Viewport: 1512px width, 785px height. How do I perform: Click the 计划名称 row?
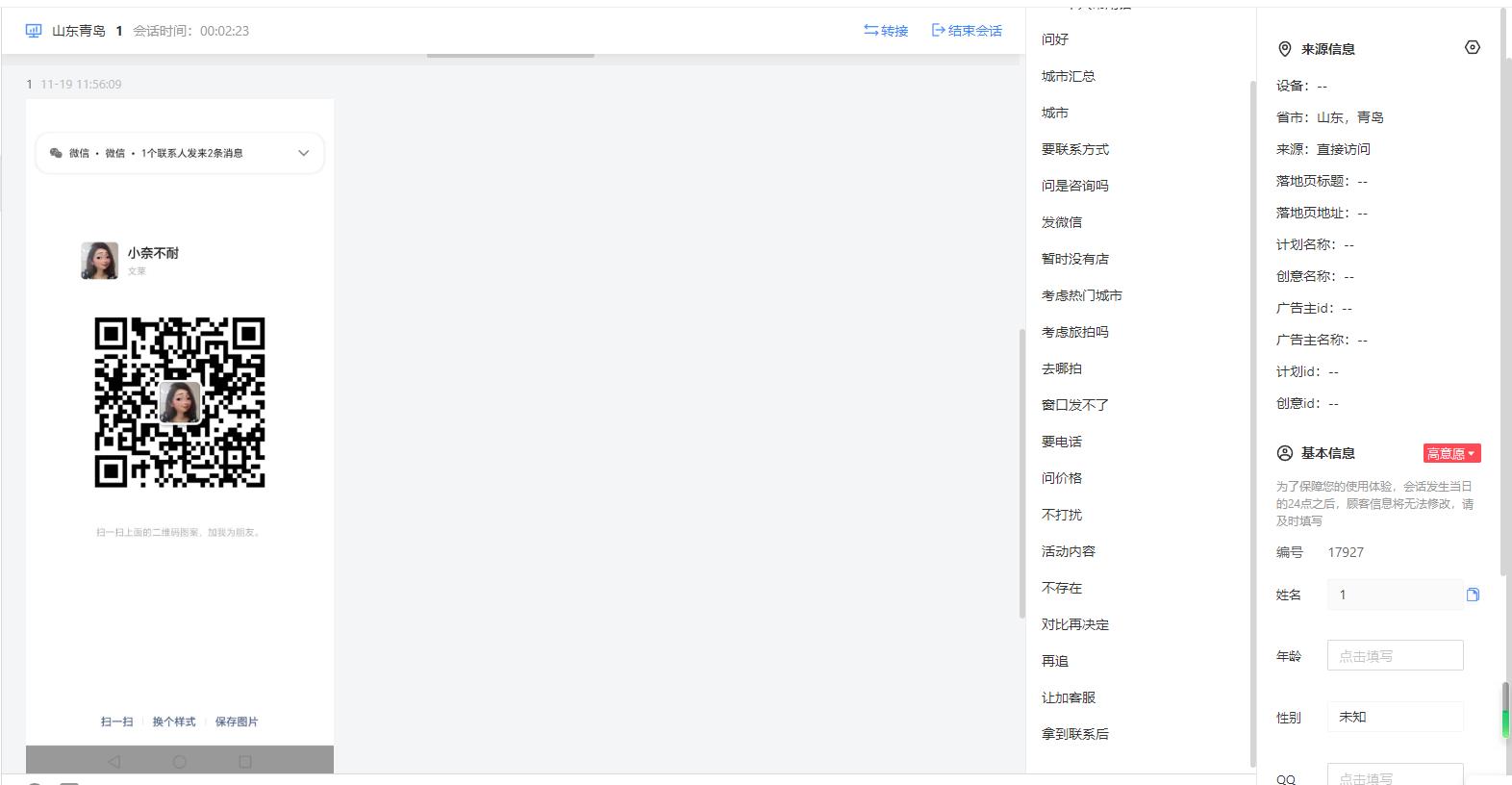[1315, 244]
